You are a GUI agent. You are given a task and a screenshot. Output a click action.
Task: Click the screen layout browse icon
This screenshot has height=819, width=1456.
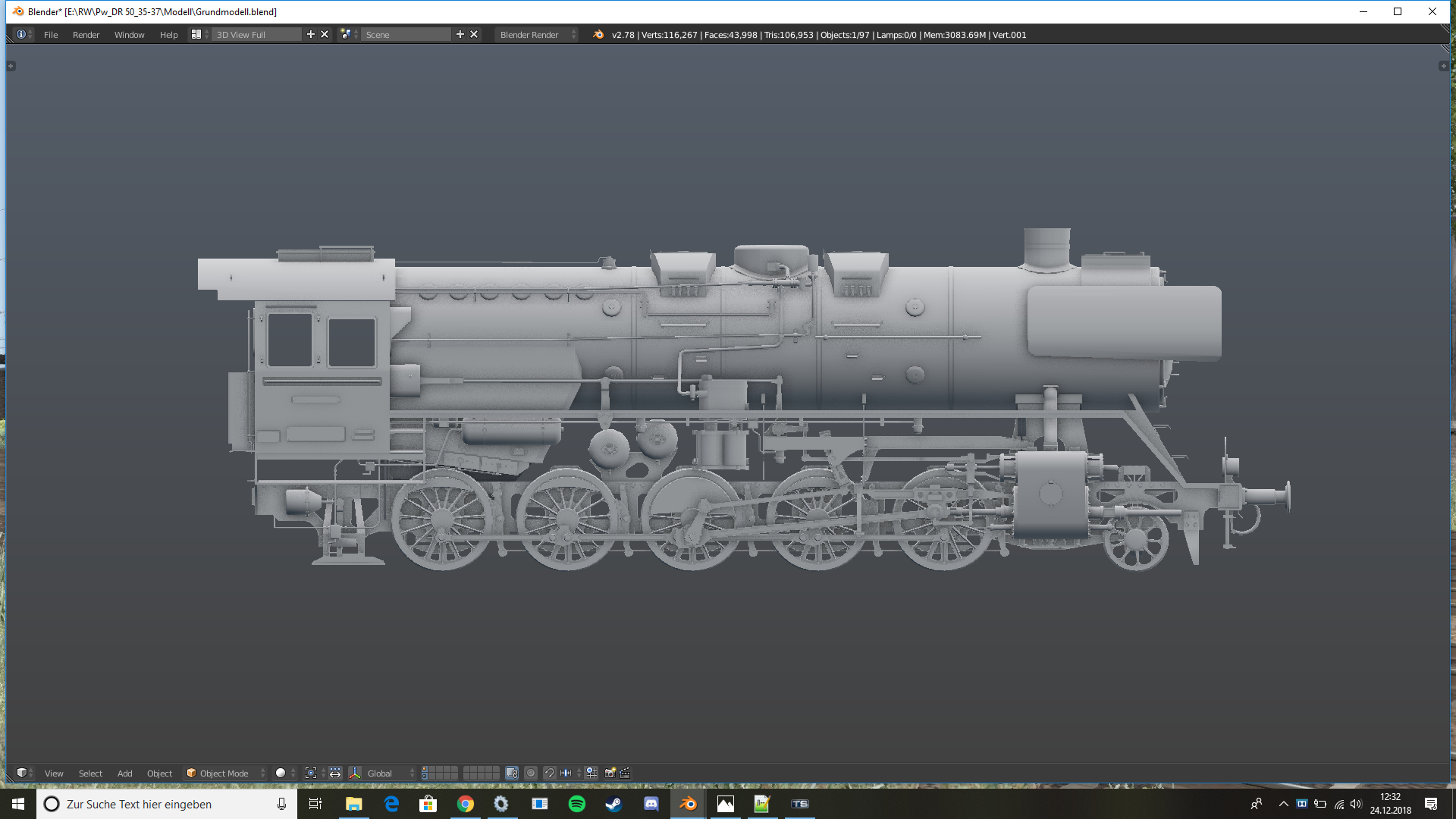pos(196,35)
